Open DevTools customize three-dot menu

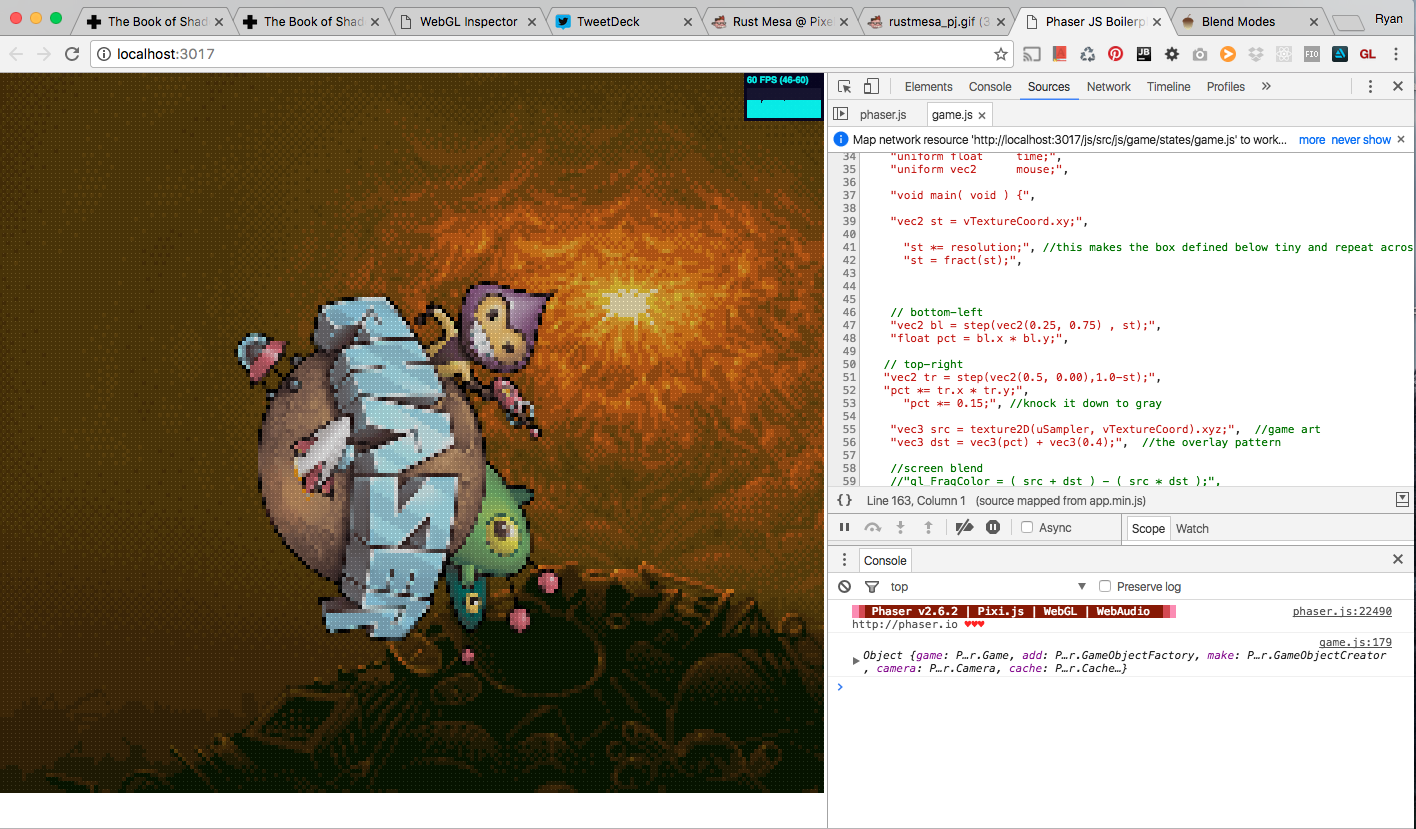(x=1371, y=87)
